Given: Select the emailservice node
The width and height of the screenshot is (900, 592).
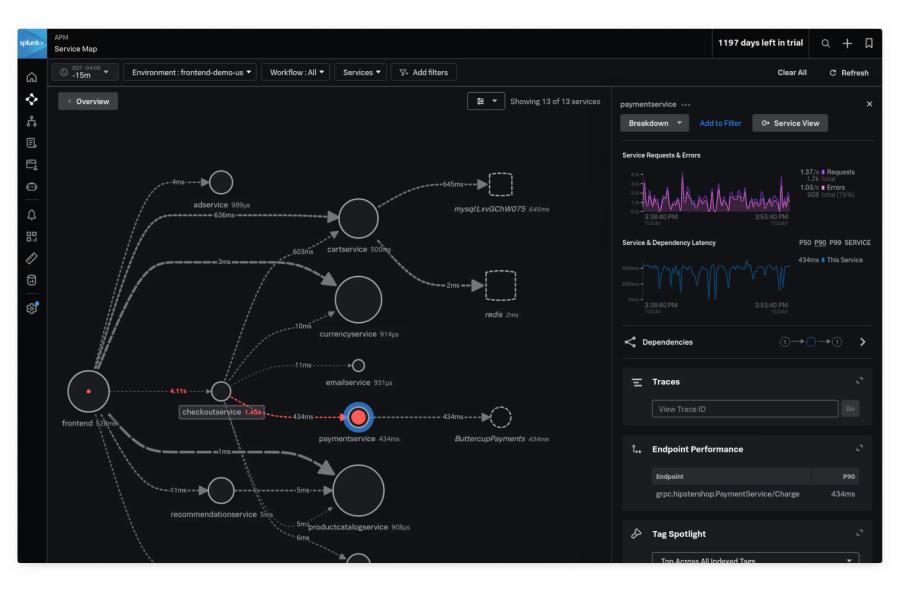Looking at the screenshot, I should tap(358, 365).
